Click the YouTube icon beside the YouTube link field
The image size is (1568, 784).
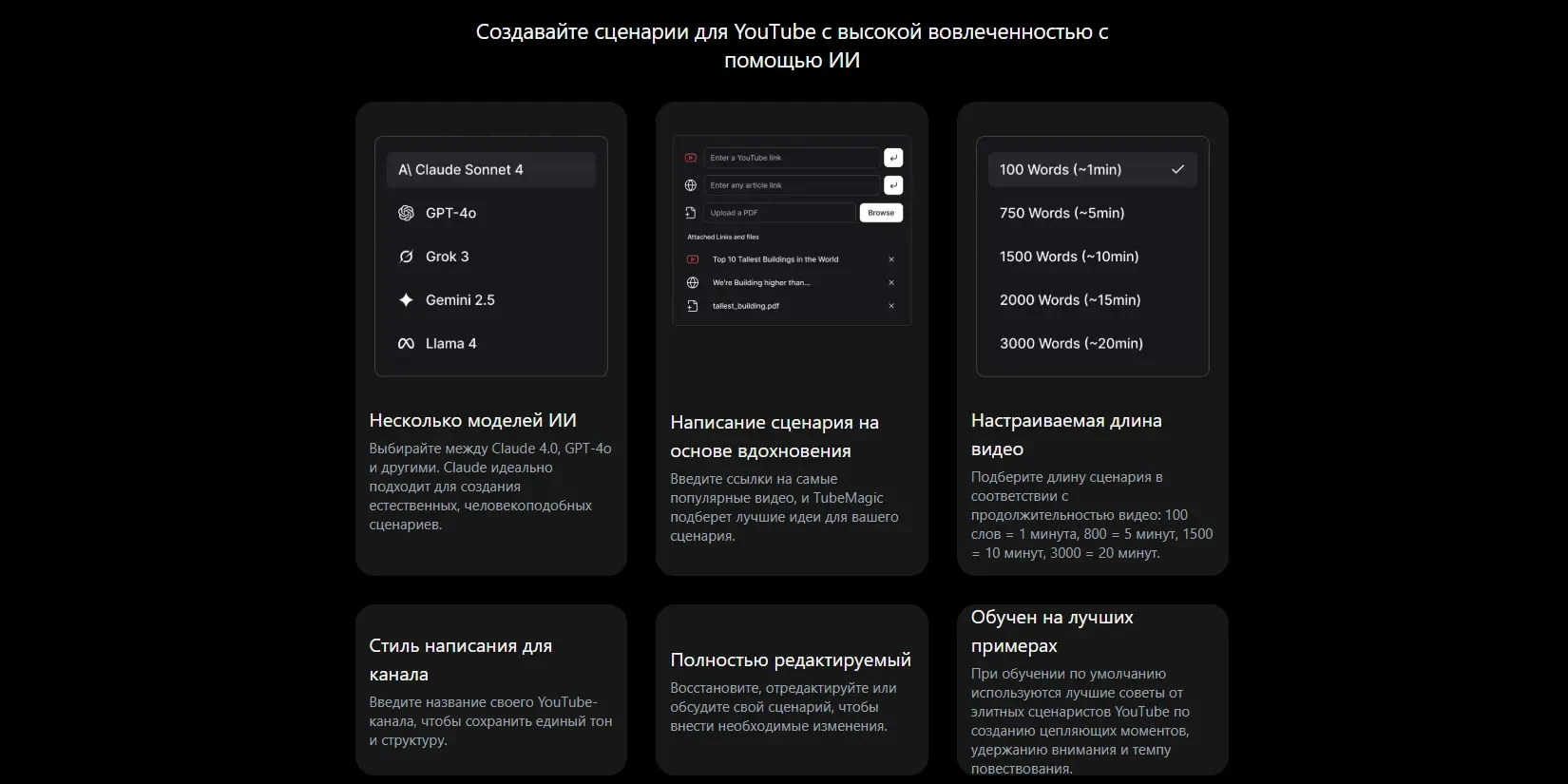coord(691,158)
